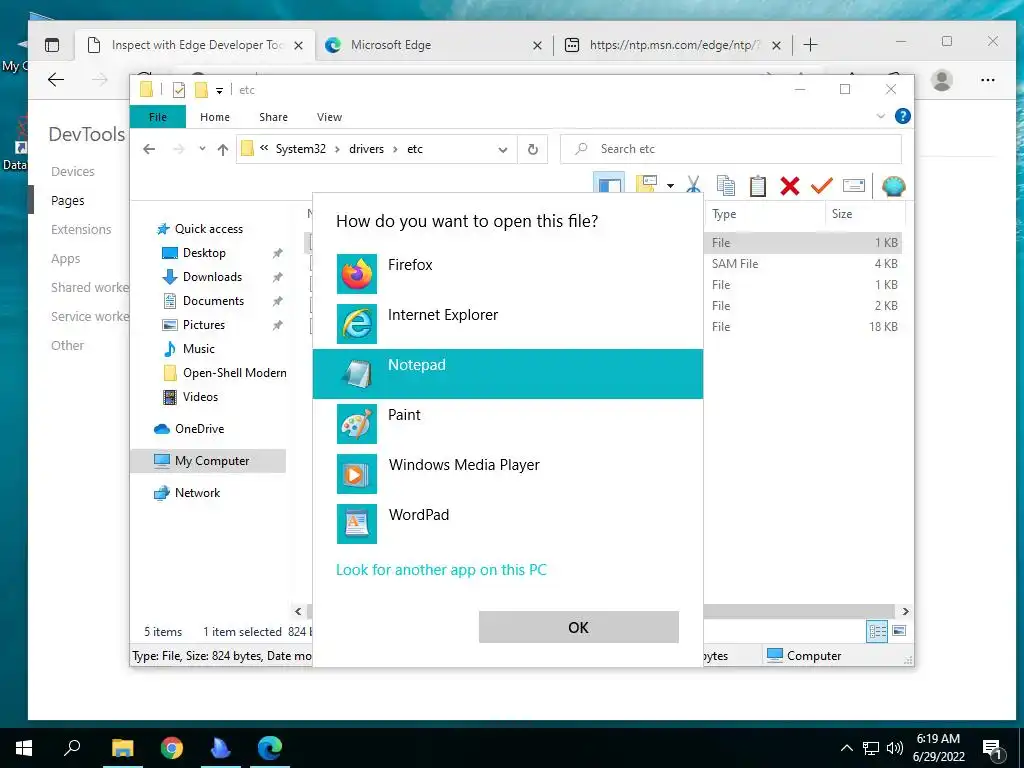Open Open-Shell Modern folder in sidebar
1024x768 pixels.
point(234,373)
